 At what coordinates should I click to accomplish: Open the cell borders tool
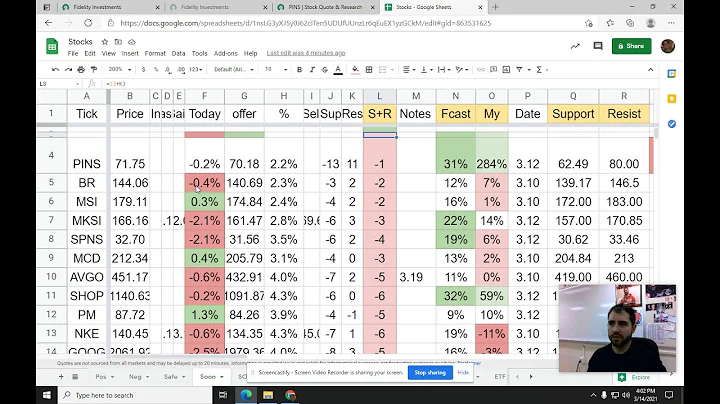point(369,70)
